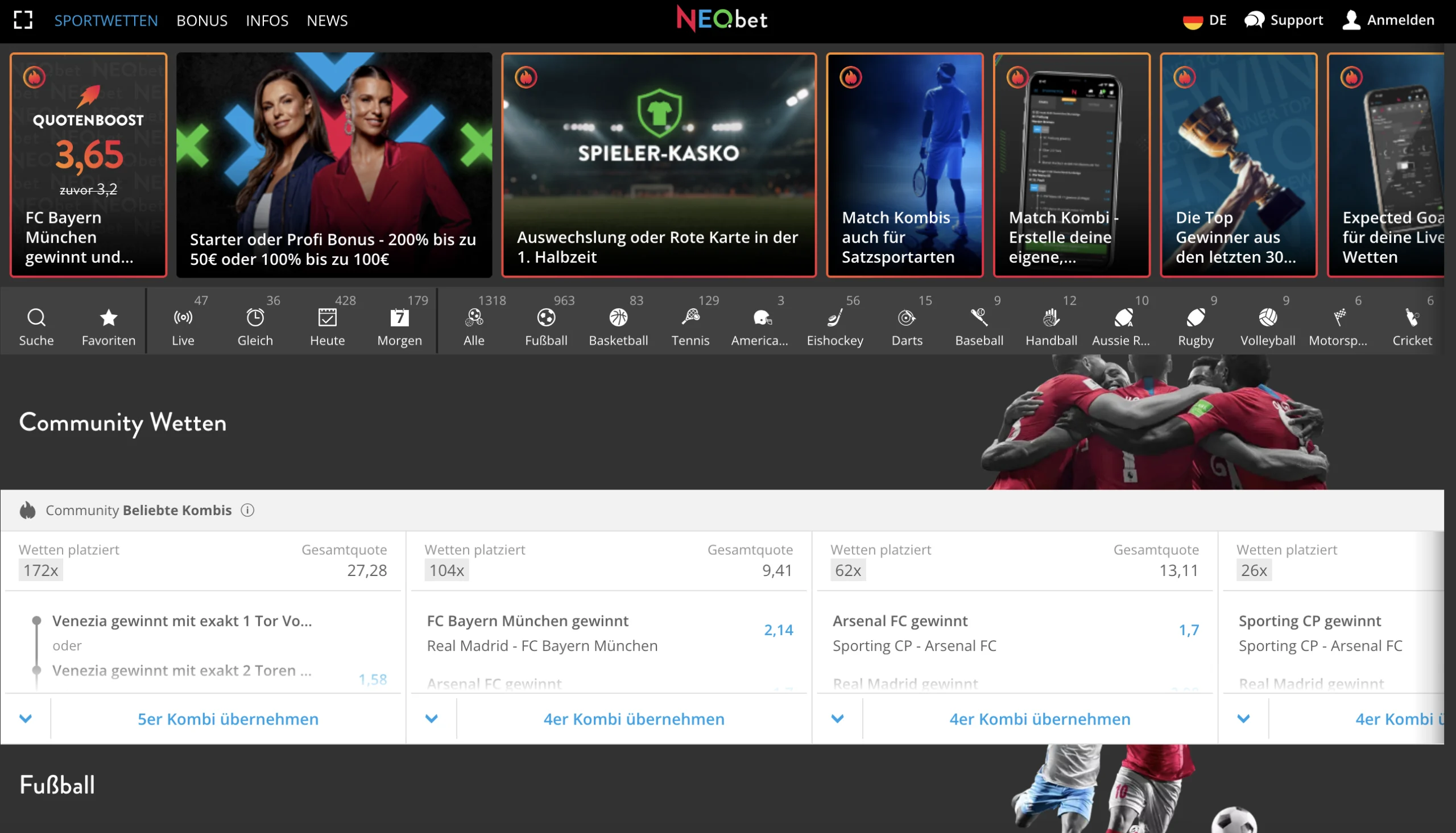The height and width of the screenshot is (833, 1456).
Task: Filter by the Fußball sport icon
Action: pyautogui.click(x=546, y=317)
